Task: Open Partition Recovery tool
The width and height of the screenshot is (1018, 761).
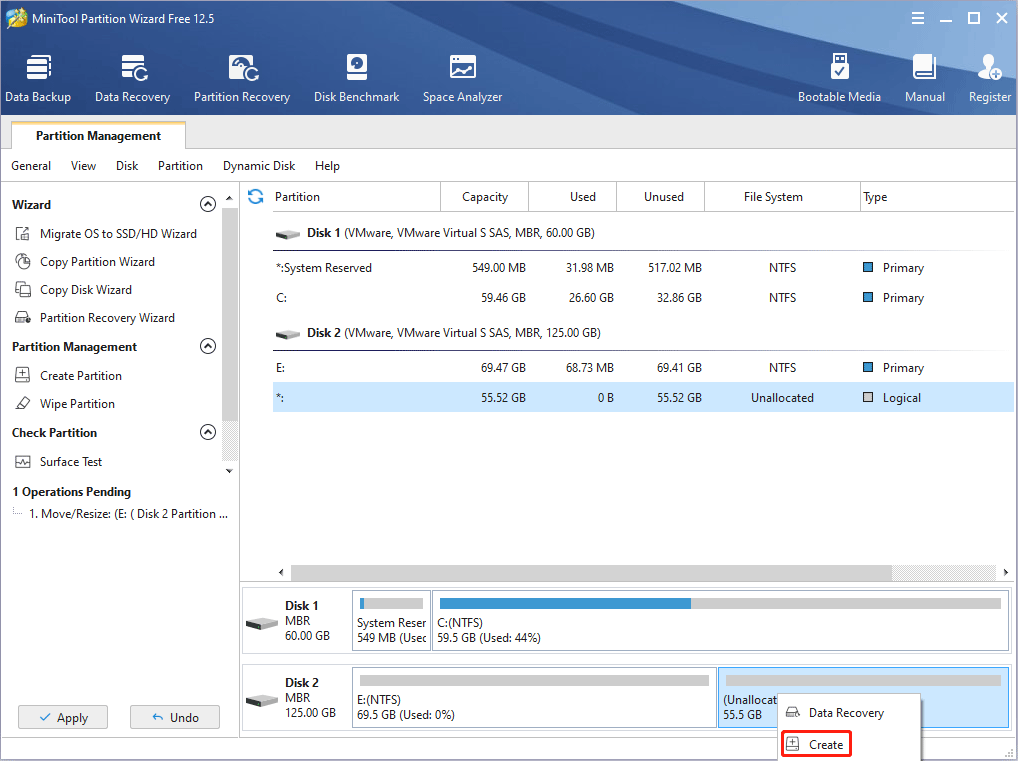Action: [x=242, y=79]
